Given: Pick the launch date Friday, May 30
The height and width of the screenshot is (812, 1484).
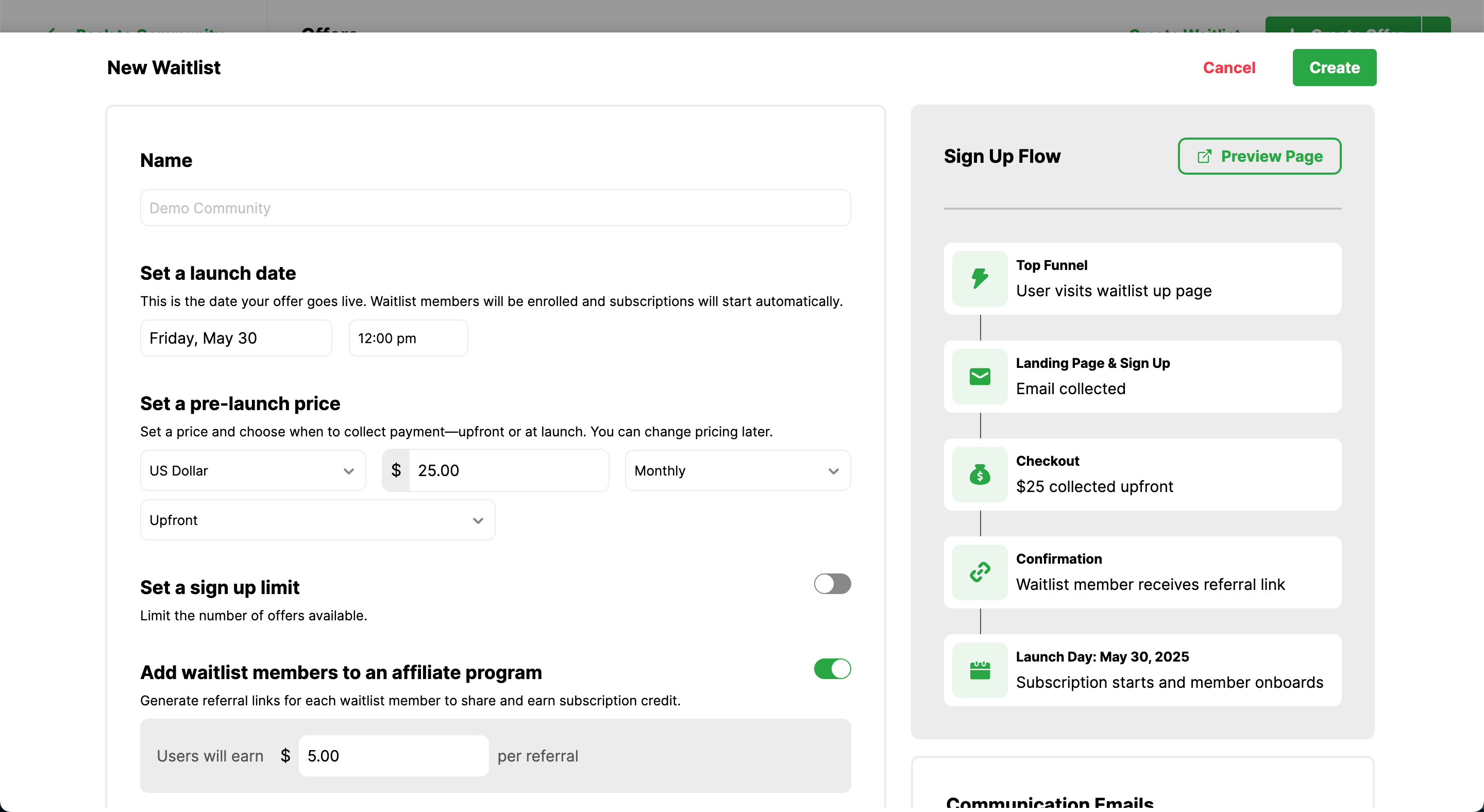Looking at the screenshot, I should tap(235, 338).
